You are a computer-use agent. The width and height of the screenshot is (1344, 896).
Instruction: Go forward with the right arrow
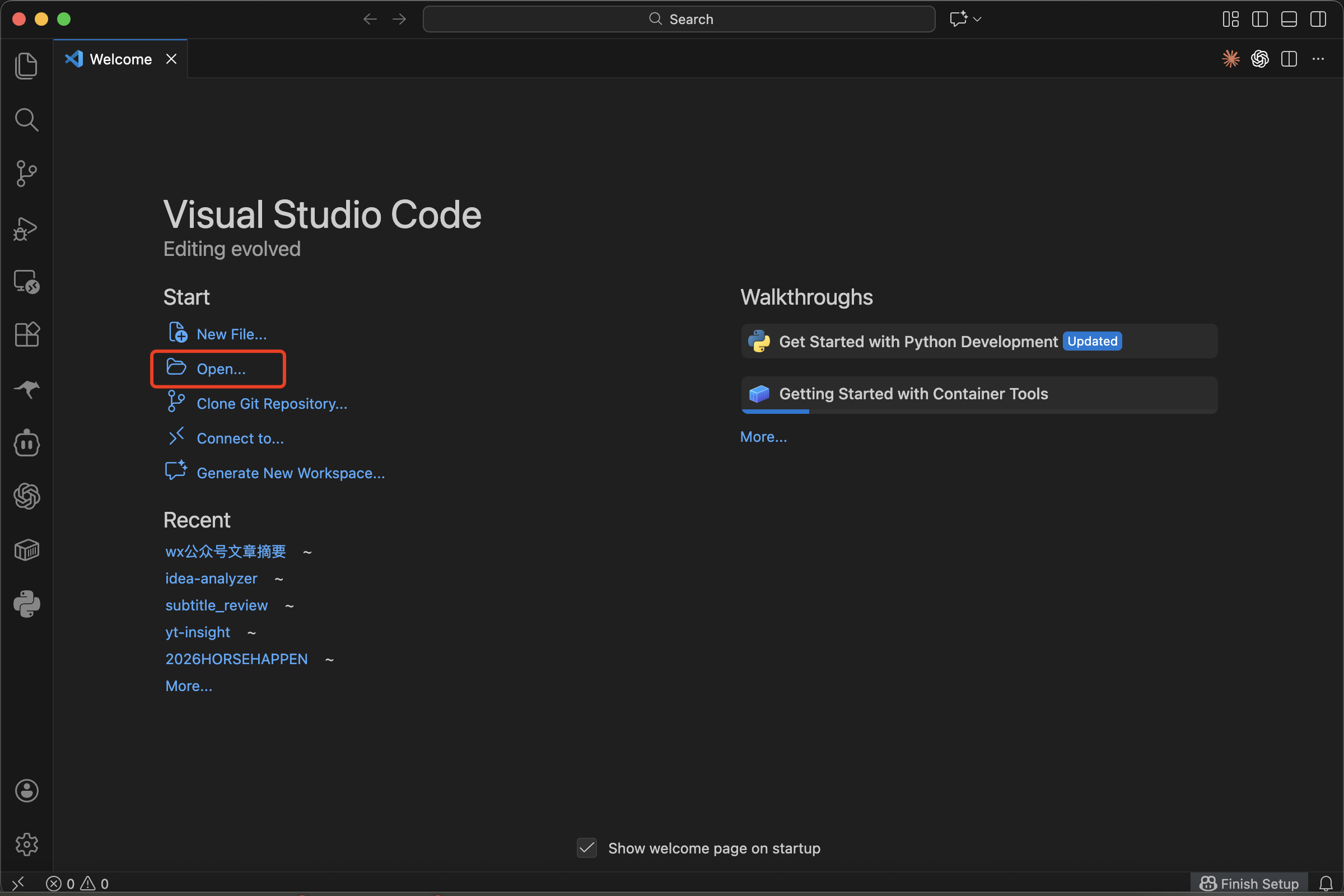pyautogui.click(x=399, y=19)
